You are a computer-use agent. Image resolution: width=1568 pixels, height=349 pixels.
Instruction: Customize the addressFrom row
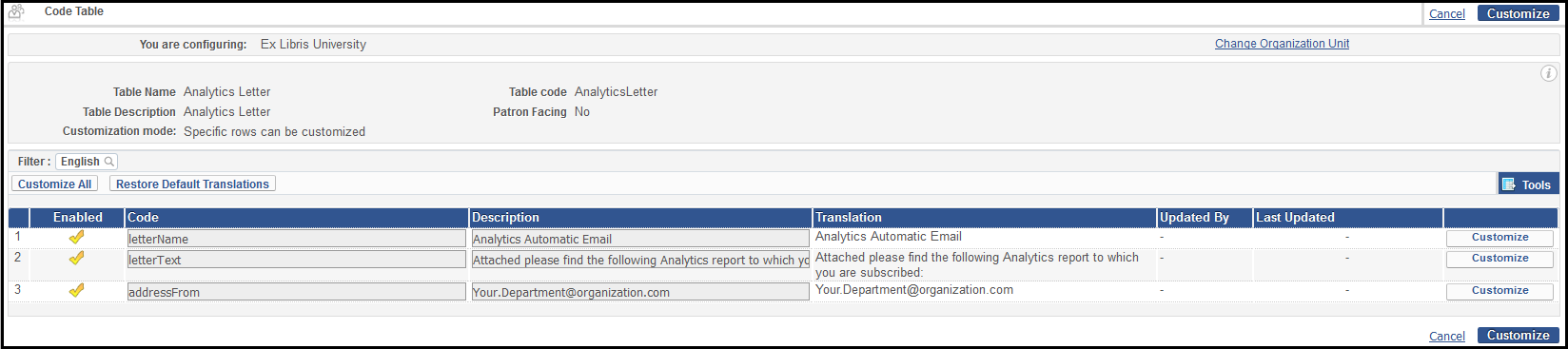1499,291
